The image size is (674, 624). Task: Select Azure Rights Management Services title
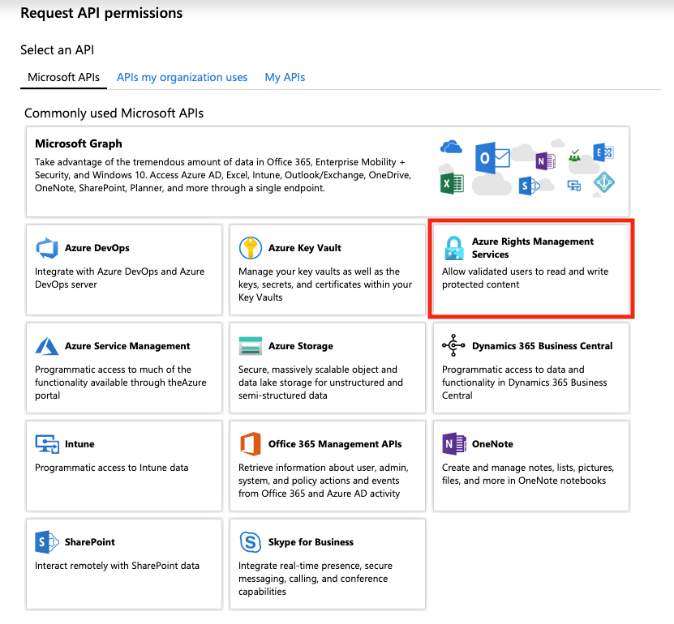point(533,248)
